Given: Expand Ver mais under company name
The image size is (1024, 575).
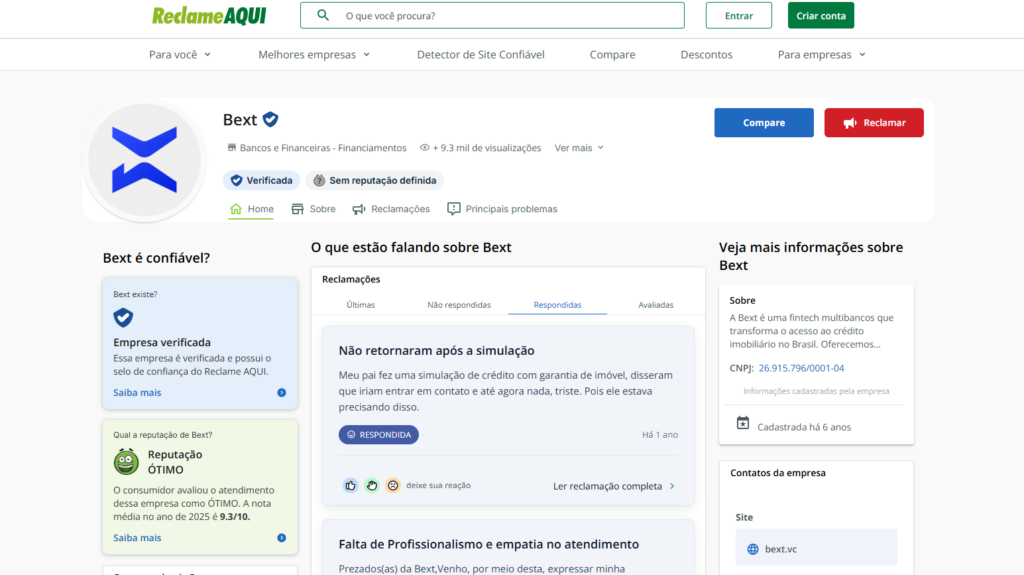Looking at the screenshot, I should click(579, 148).
